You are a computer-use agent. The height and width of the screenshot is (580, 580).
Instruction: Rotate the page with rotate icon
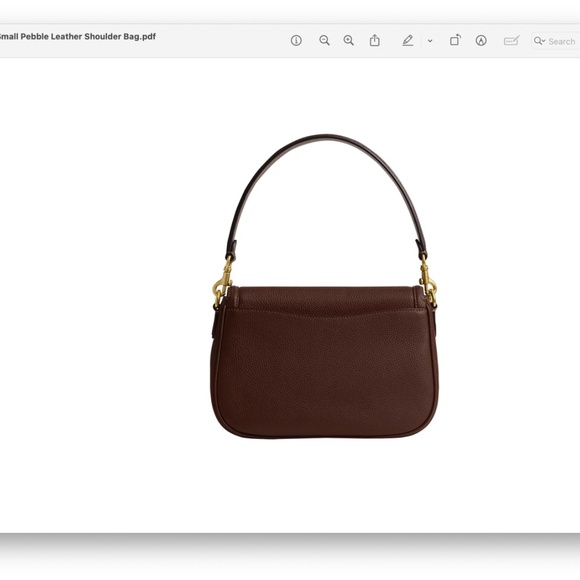[x=455, y=40]
